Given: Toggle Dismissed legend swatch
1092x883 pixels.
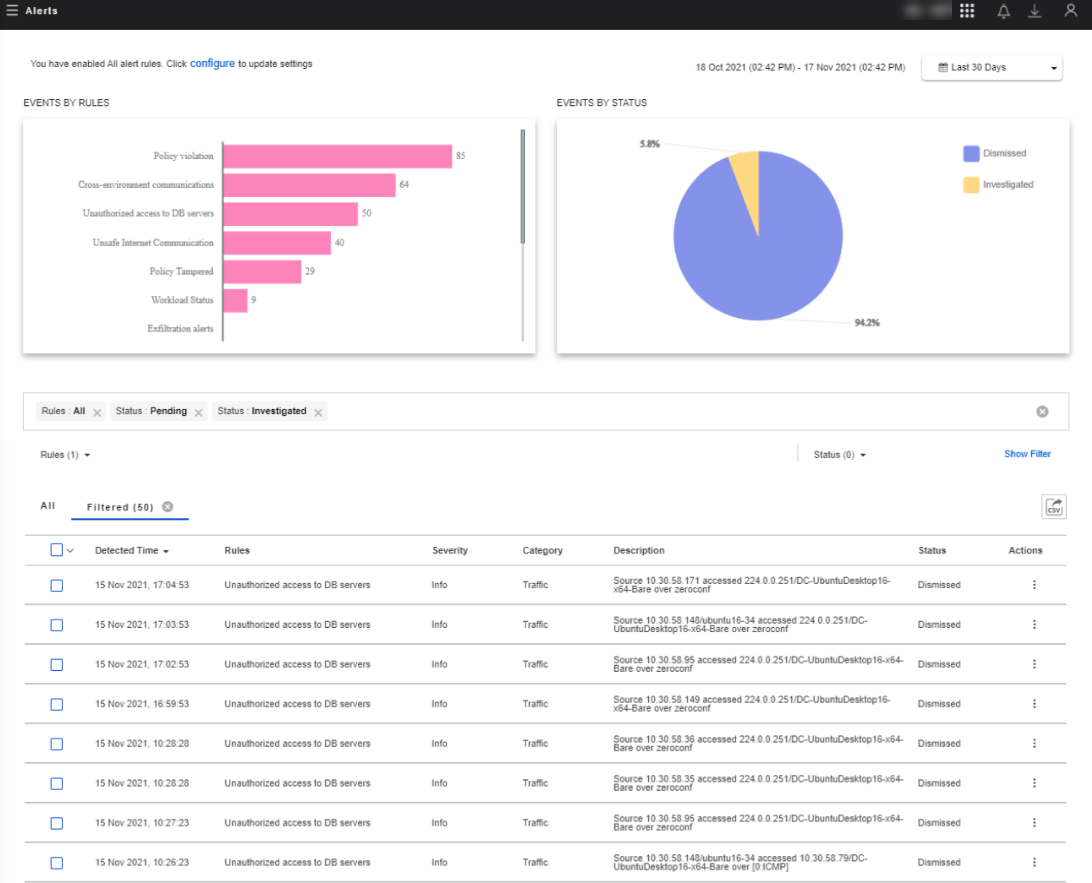Looking at the screenshot, I should [971, 153].
